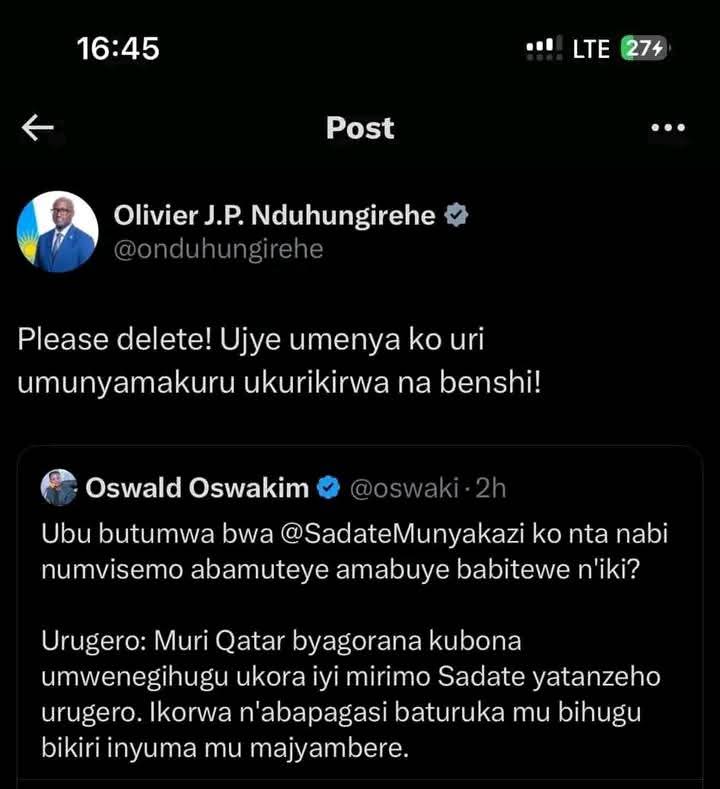
Task: Tap the back arrow
Action: (x=38, y=127)
